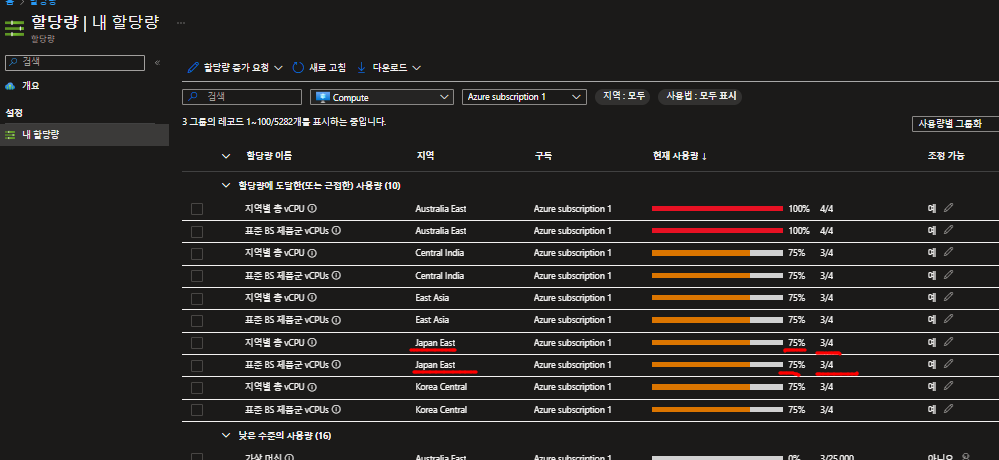Check the Central India 표준 BS 제품군 row

click(x=197, y=276)
